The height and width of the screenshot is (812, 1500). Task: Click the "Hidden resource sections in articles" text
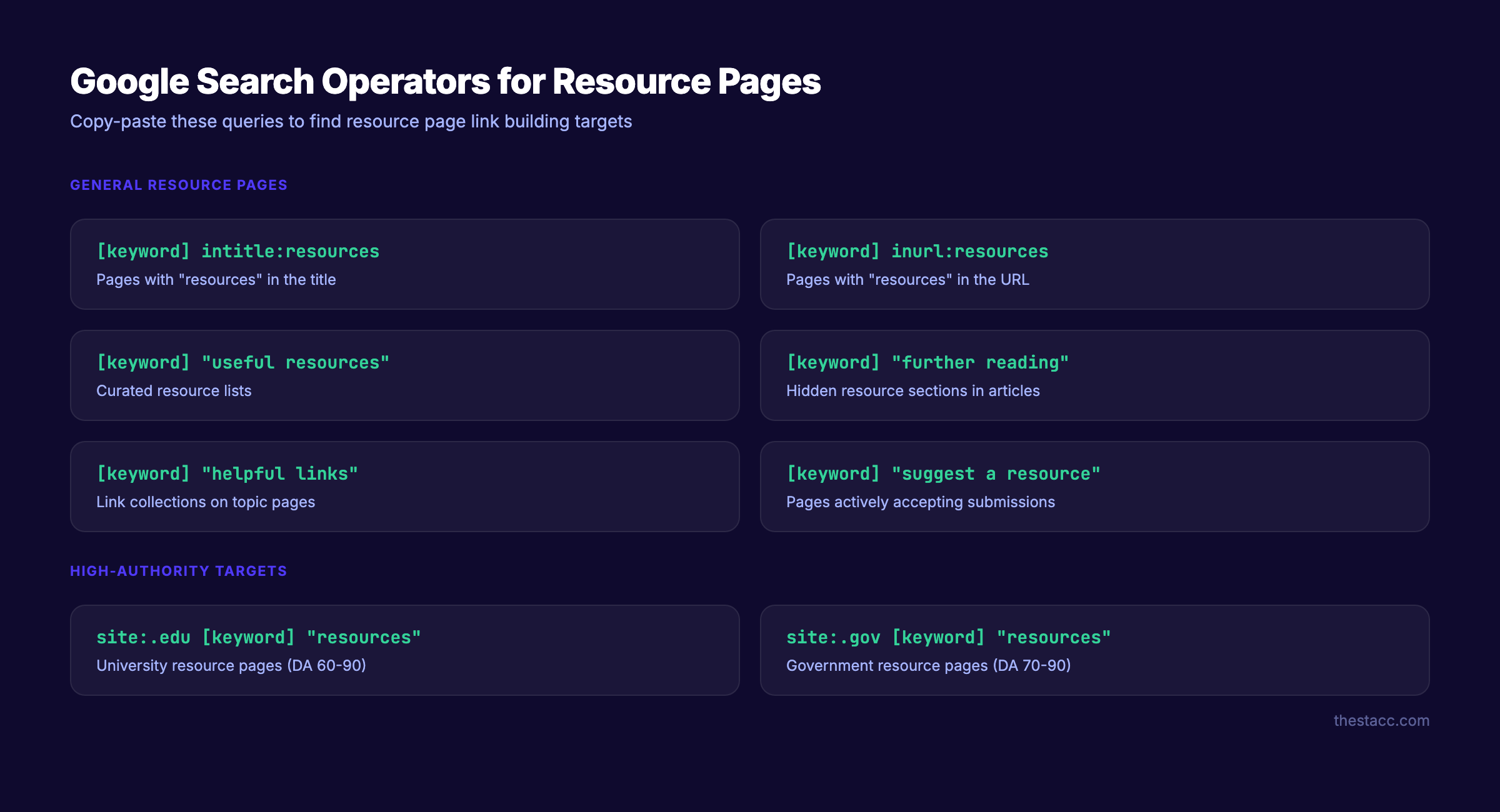[912, 390]
